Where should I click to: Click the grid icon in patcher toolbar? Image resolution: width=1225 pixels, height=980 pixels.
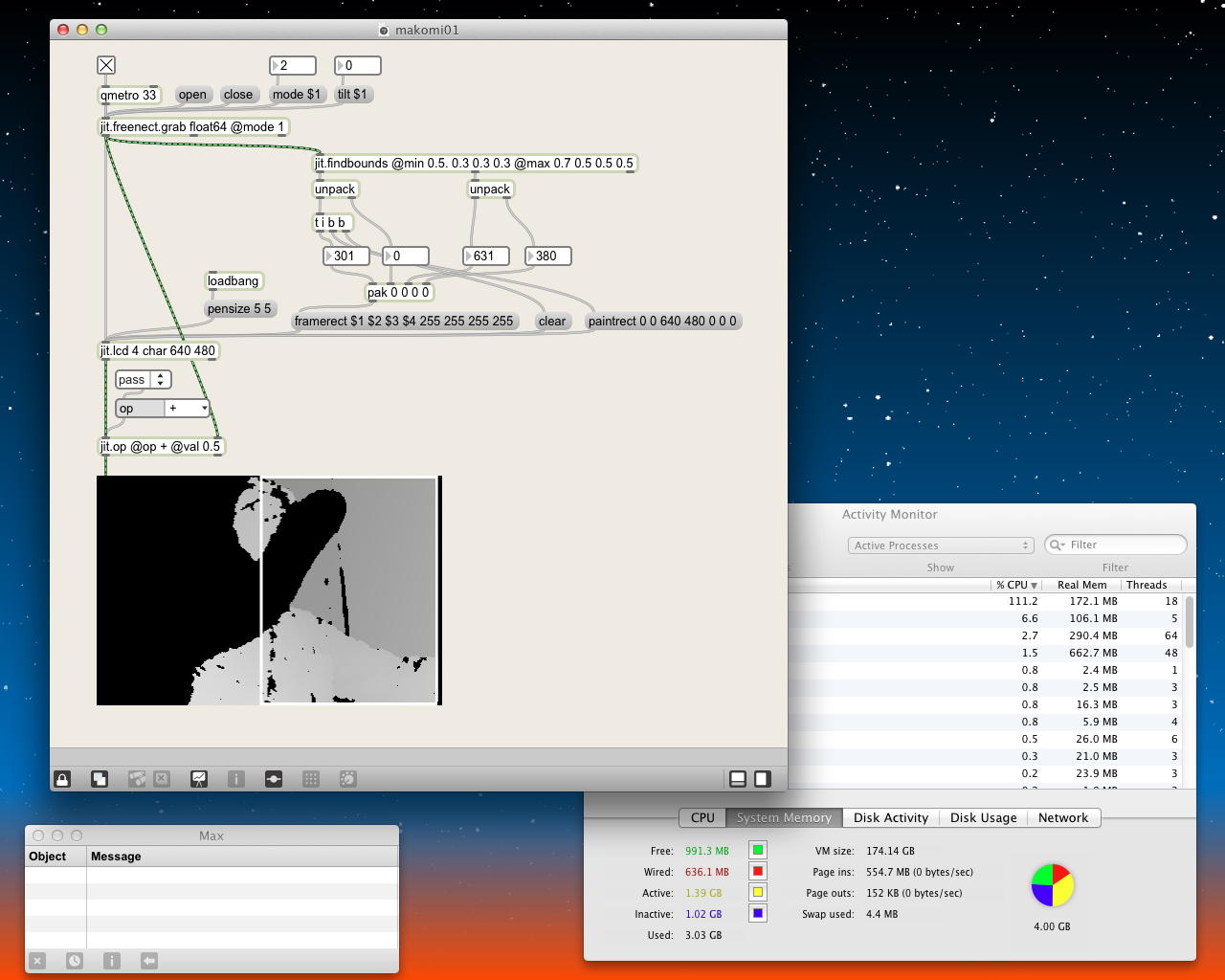pos(311,779)
